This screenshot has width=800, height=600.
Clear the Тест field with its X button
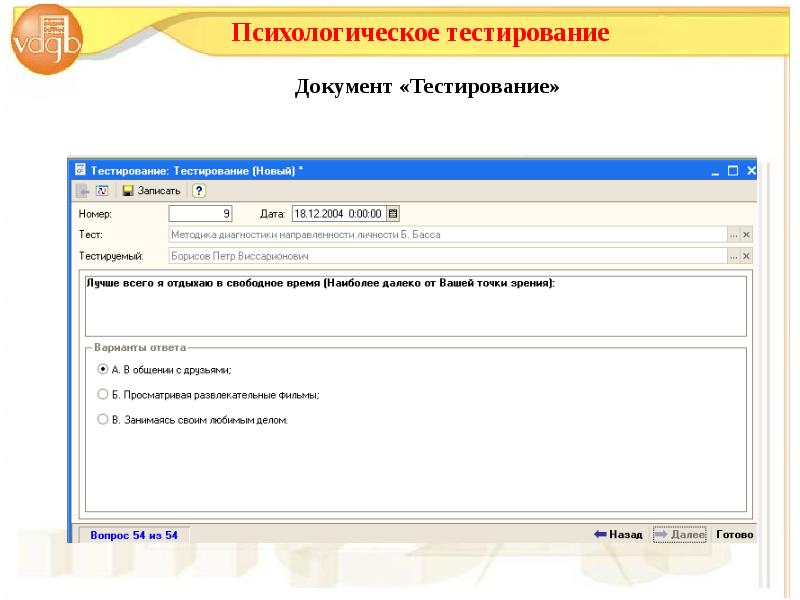pyautogui.click(x=746, y=235)
